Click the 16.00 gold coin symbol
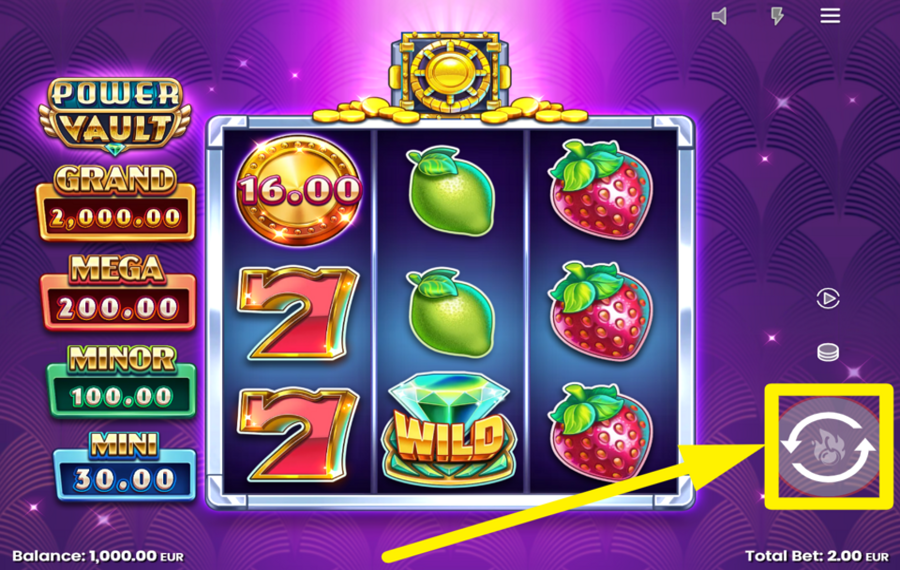 [298, 189]
